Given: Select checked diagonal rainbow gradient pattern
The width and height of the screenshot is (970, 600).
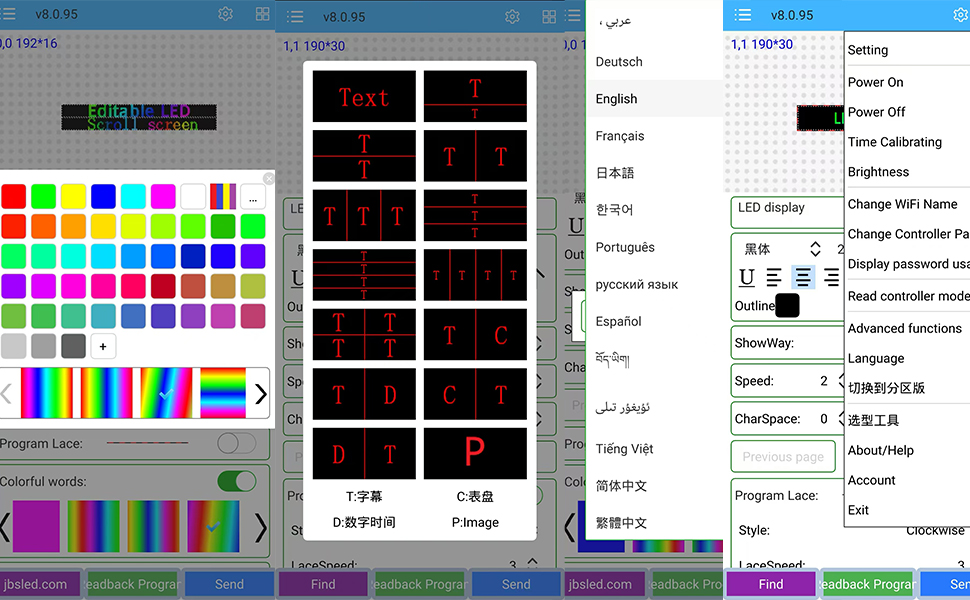Looking at the screenshot, I should 166,393.
